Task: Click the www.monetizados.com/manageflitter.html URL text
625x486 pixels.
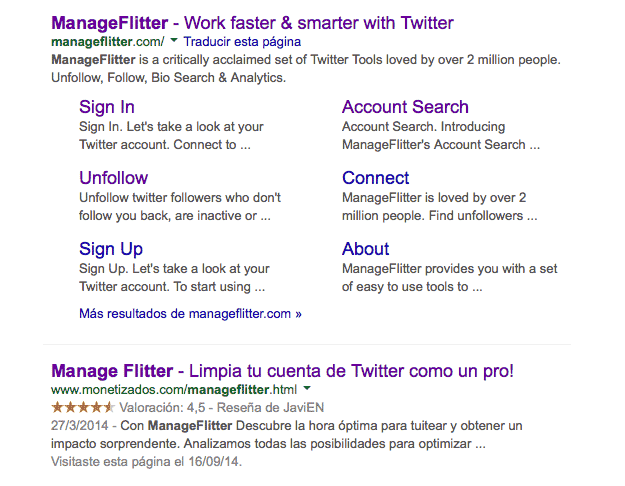Action: click(x=174, y=389)
